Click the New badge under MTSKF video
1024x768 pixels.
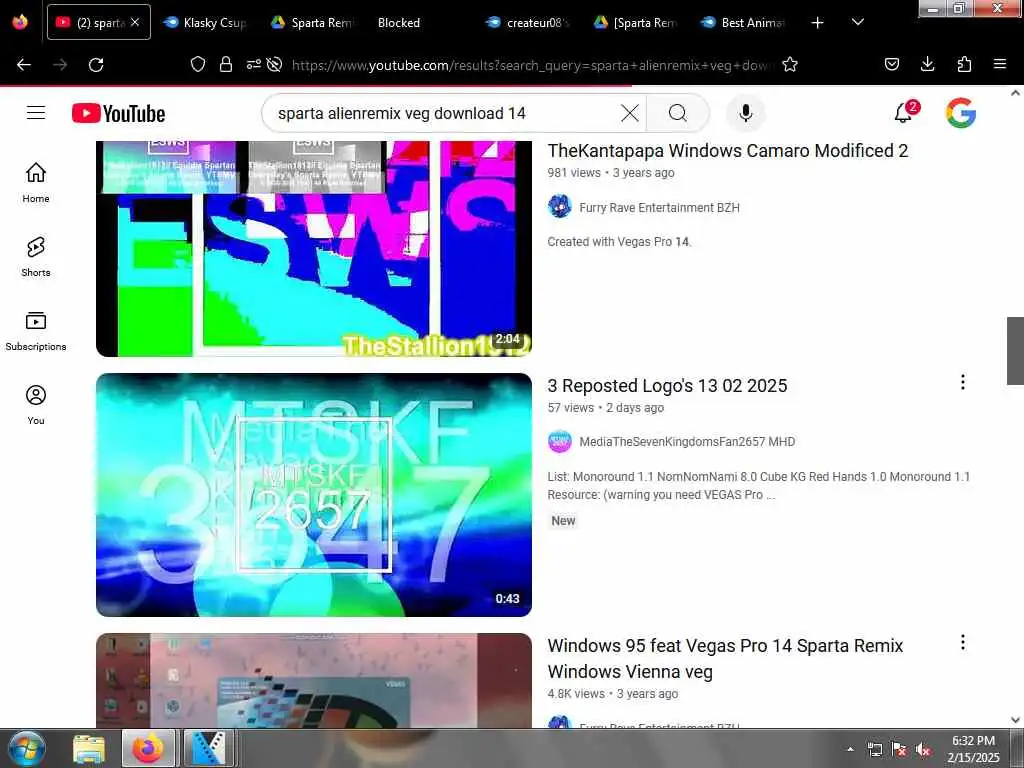pos(563,520)
